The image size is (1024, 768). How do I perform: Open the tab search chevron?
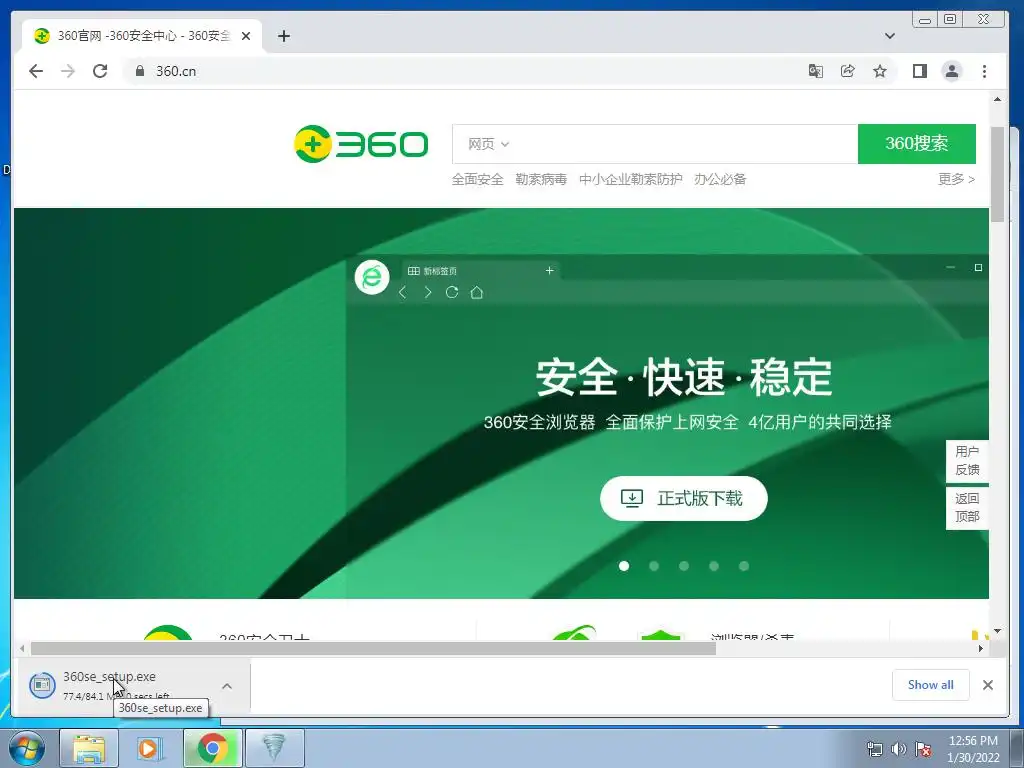pos(889,36)
